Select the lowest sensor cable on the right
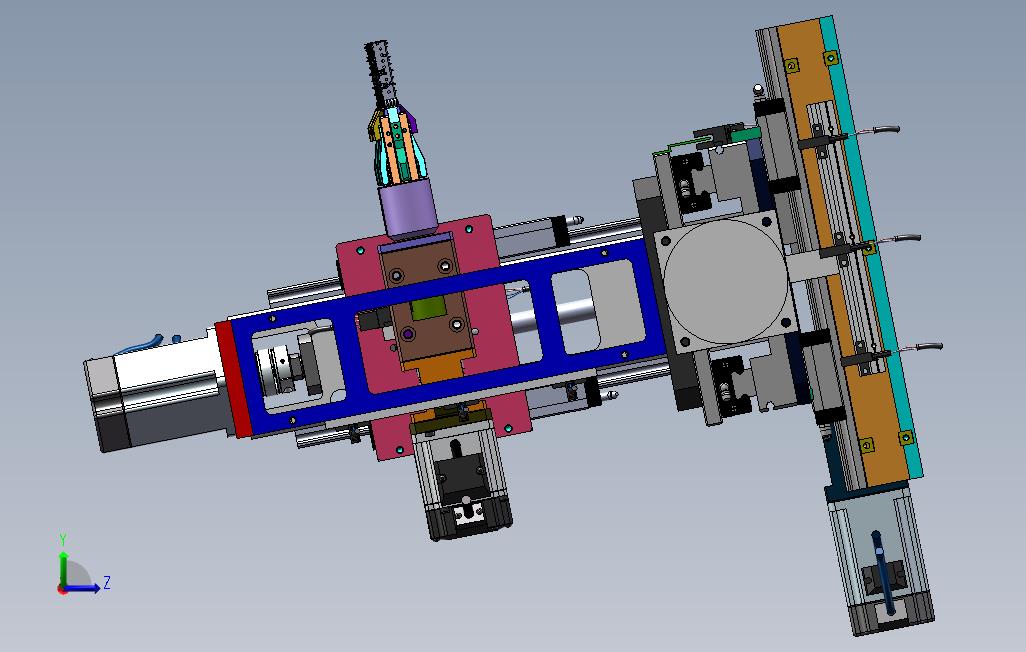The image size is (1026, 652). coord(917,348)
